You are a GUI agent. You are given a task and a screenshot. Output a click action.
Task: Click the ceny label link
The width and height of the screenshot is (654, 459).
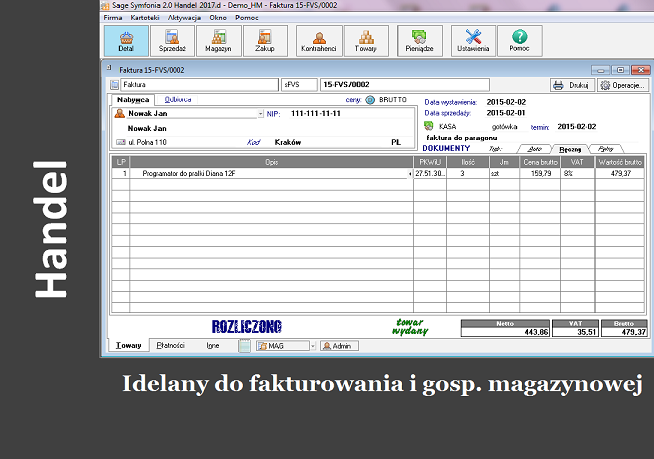click(353, 100)
